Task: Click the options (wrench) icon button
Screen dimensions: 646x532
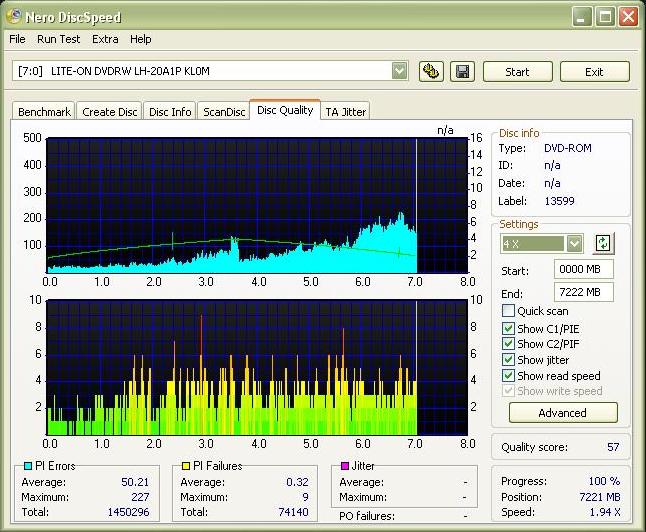Action: (431, 72)
